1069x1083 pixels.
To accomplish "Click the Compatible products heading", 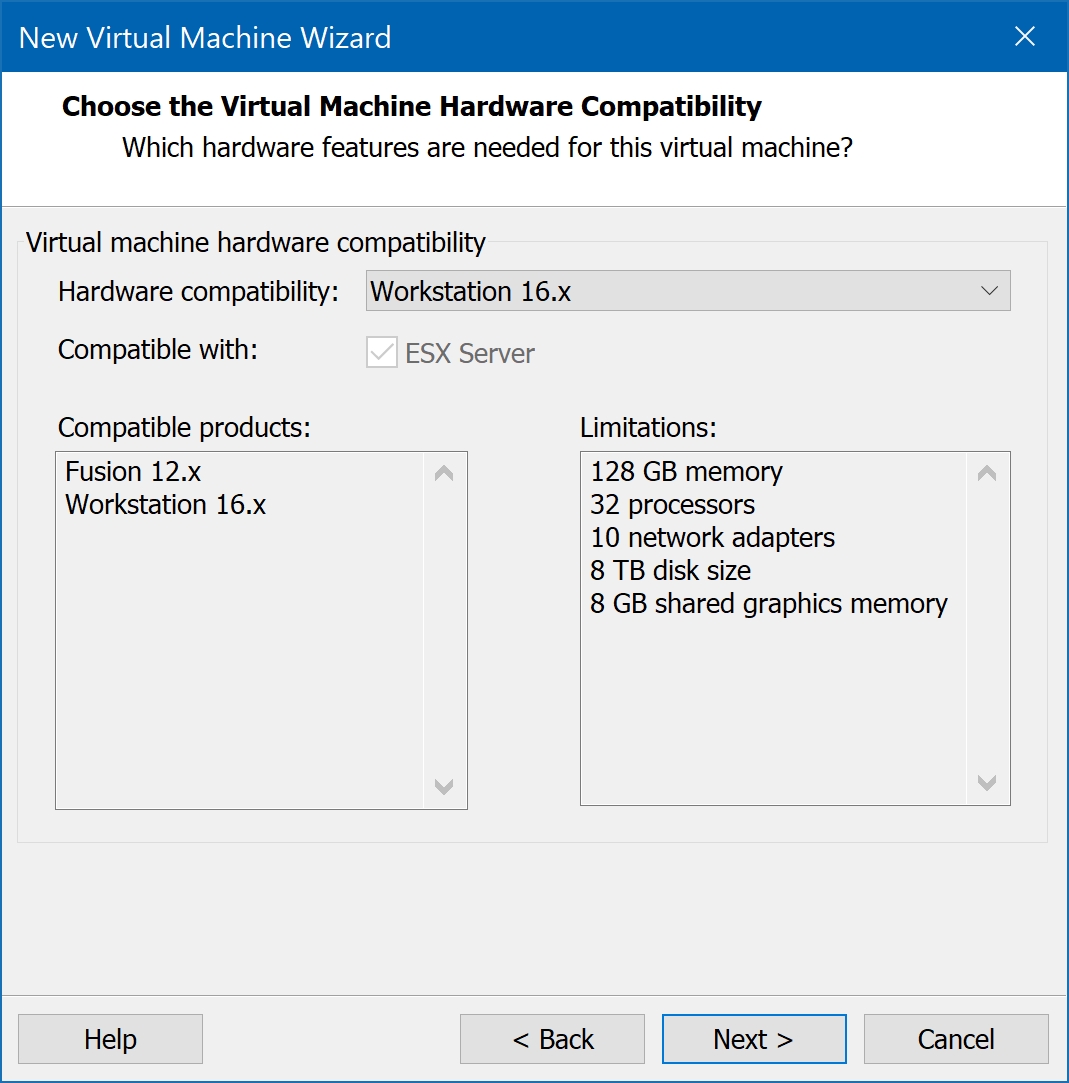I will point(184,428).
